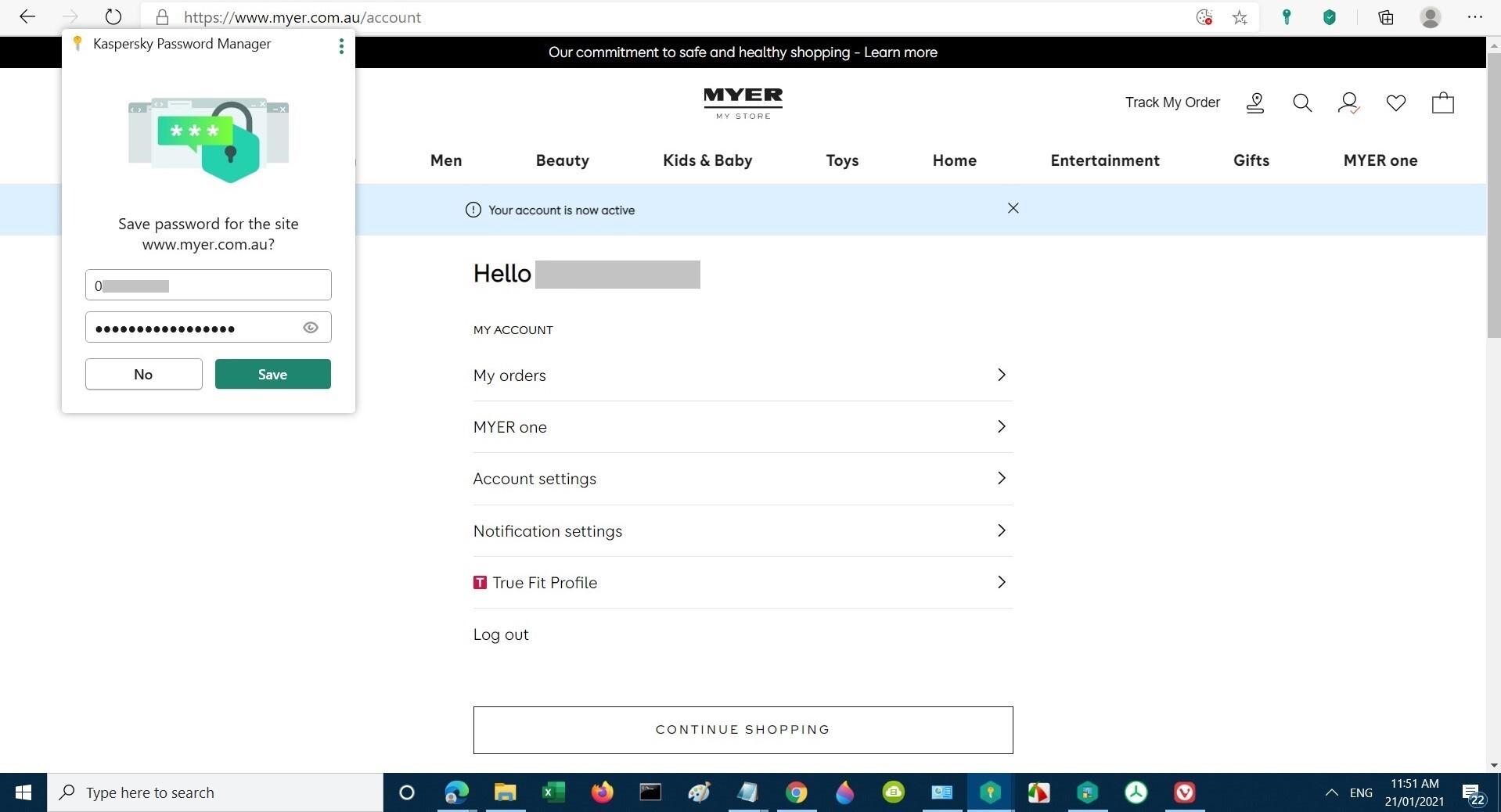Open Microsoft Edge from taskbar

456,792
